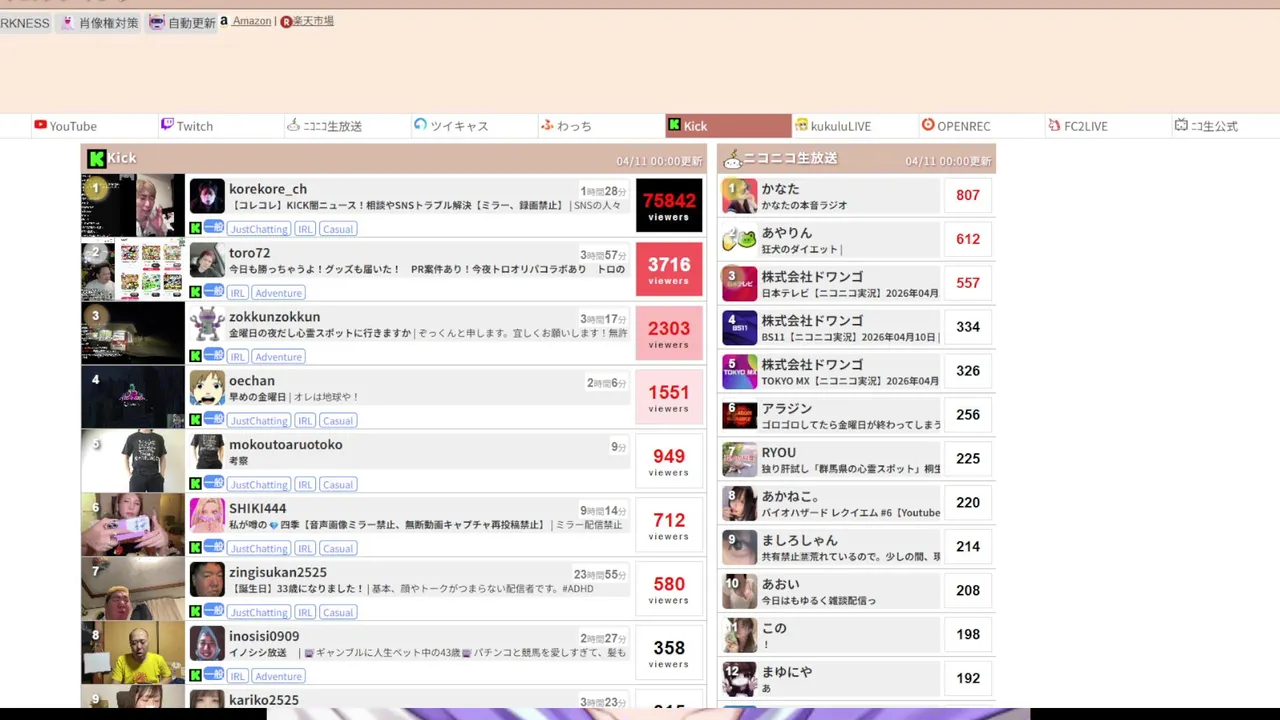Screen dimensions: 1280x720
Task: Click the 807 viewer count for かなた
Action: click(x=968, y=196)
